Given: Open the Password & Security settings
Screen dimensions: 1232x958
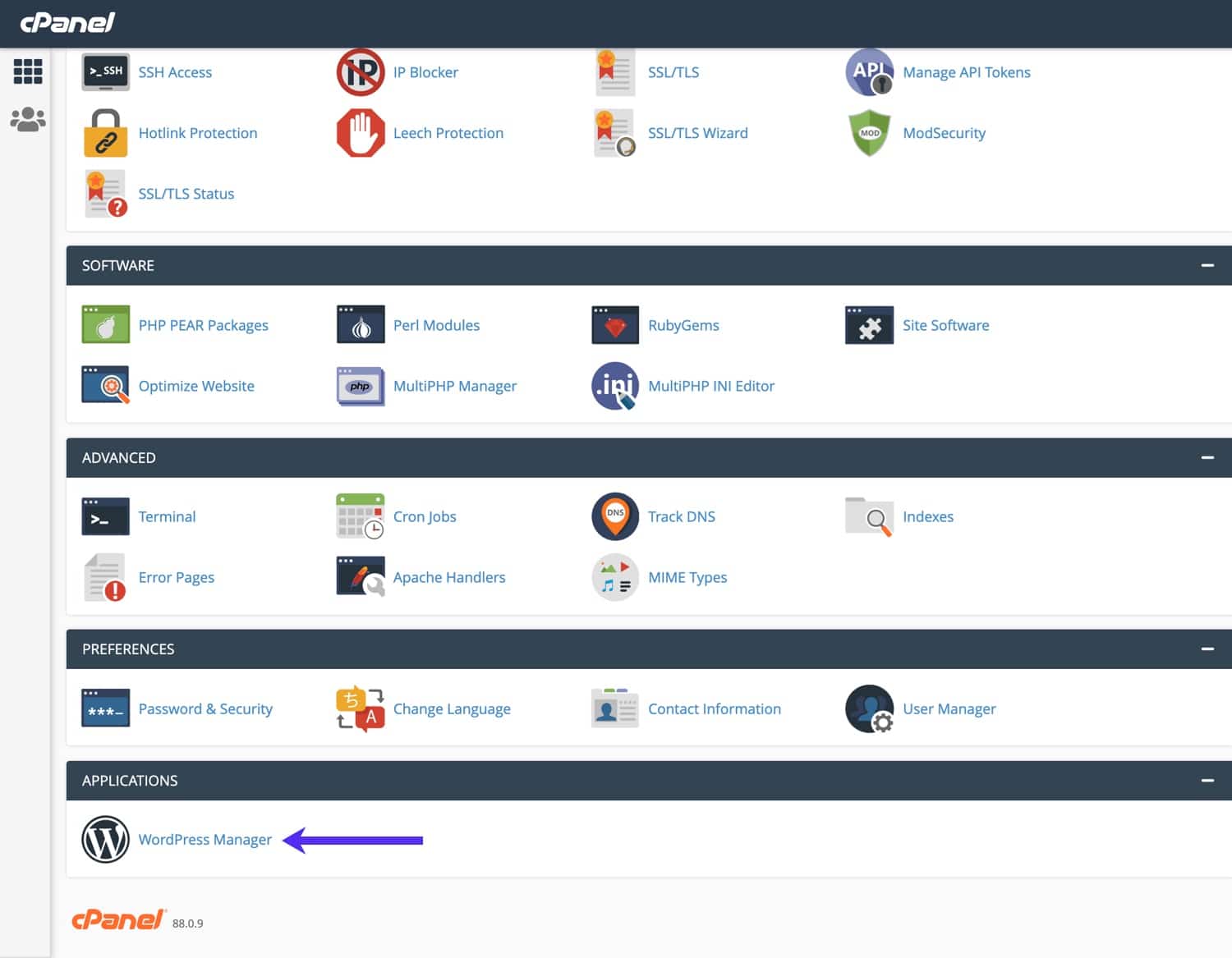Looking at the screenshot, I should (x=205, y=708).
